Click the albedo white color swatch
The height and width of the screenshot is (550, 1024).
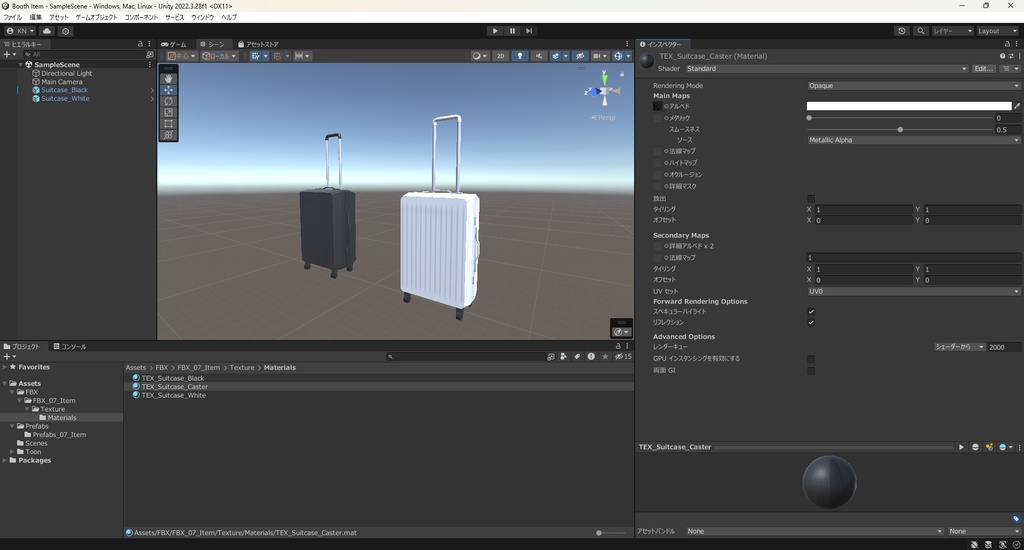pos(908,105)
